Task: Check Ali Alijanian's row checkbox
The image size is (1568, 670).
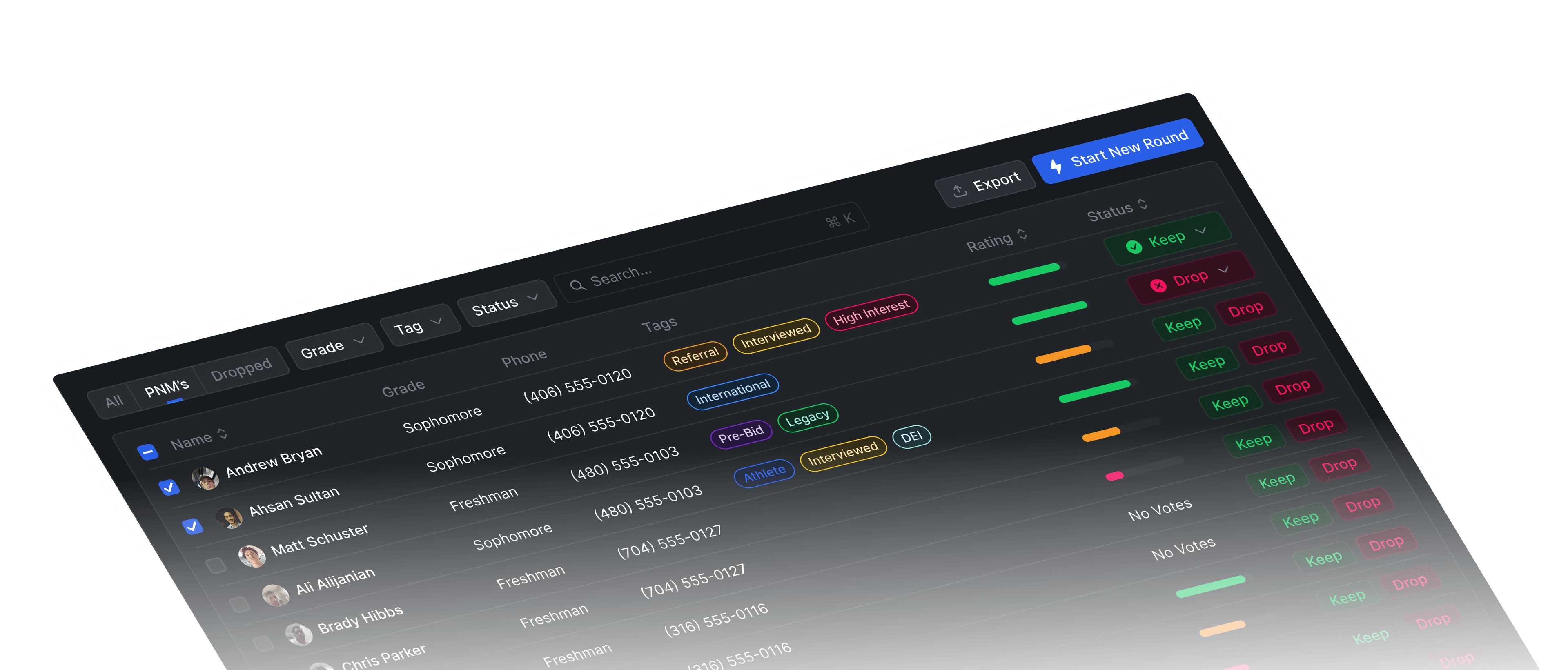Action: coord(239,604)
